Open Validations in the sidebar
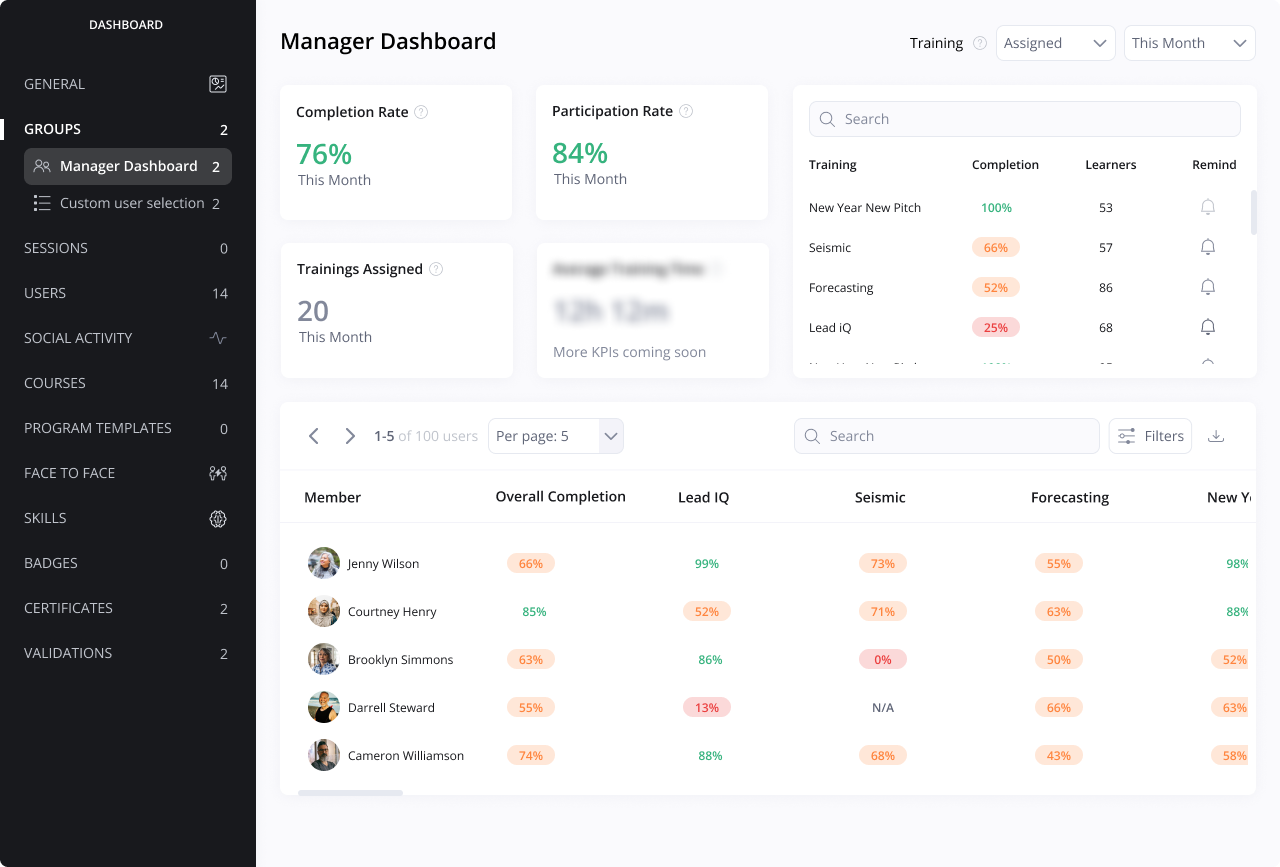 pyautogui.click(x=128, y=653)
